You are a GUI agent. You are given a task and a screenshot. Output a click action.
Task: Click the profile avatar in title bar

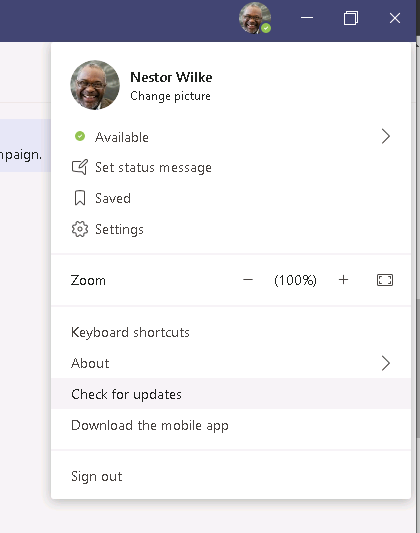(255, 18)
